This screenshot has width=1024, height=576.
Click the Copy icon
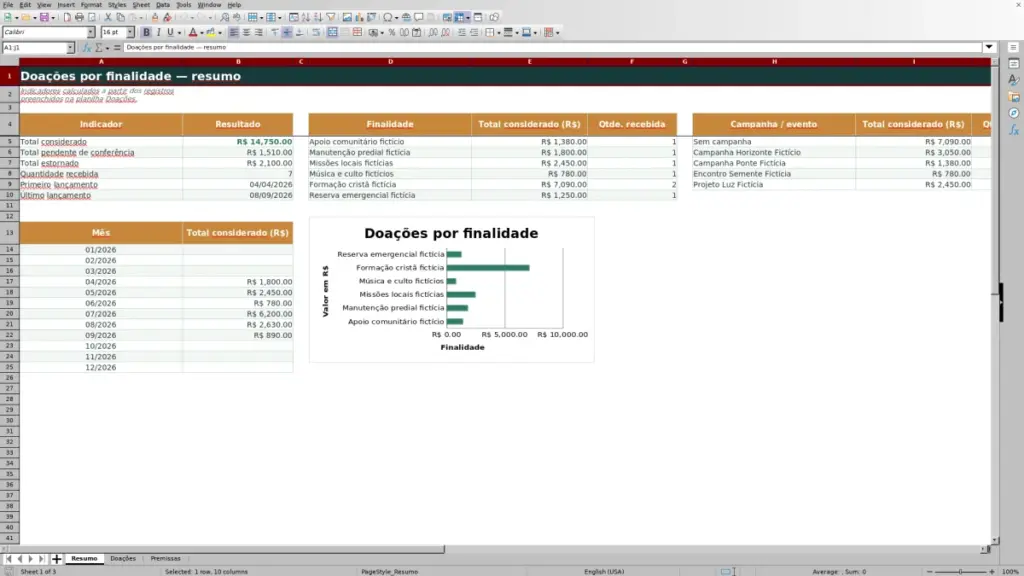(x=121, y=17)
